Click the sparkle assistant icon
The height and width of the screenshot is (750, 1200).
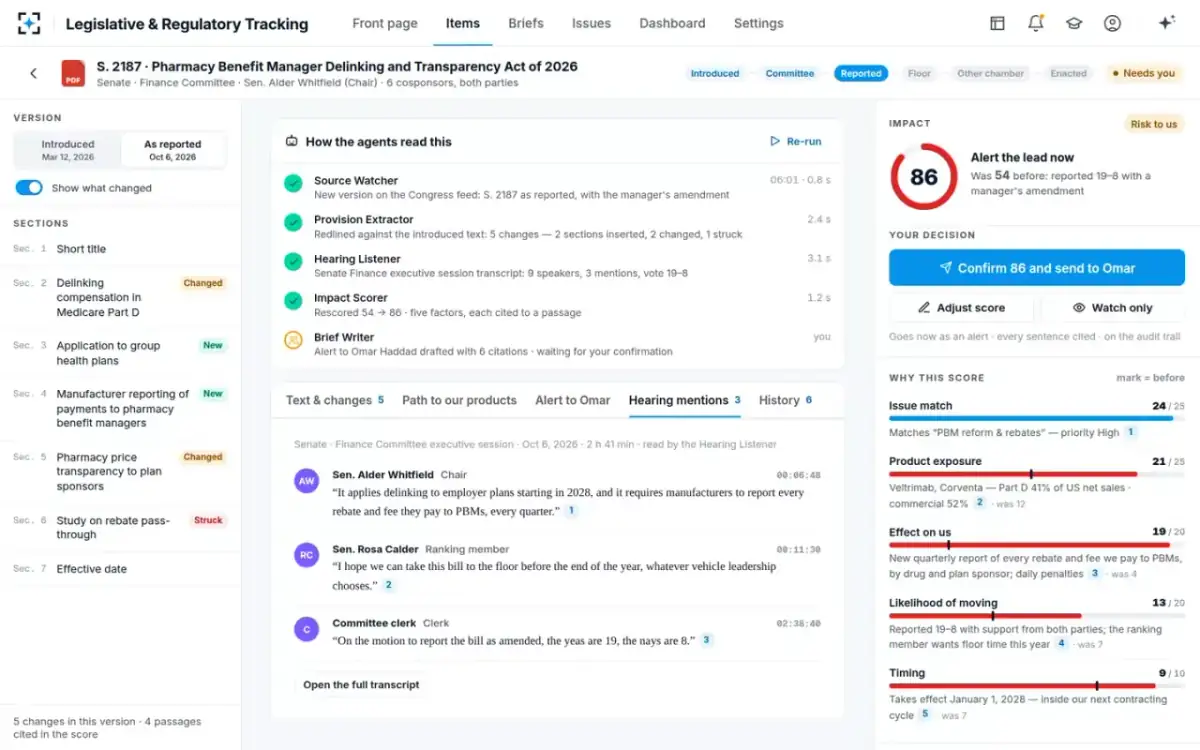tap(1166, 23)
